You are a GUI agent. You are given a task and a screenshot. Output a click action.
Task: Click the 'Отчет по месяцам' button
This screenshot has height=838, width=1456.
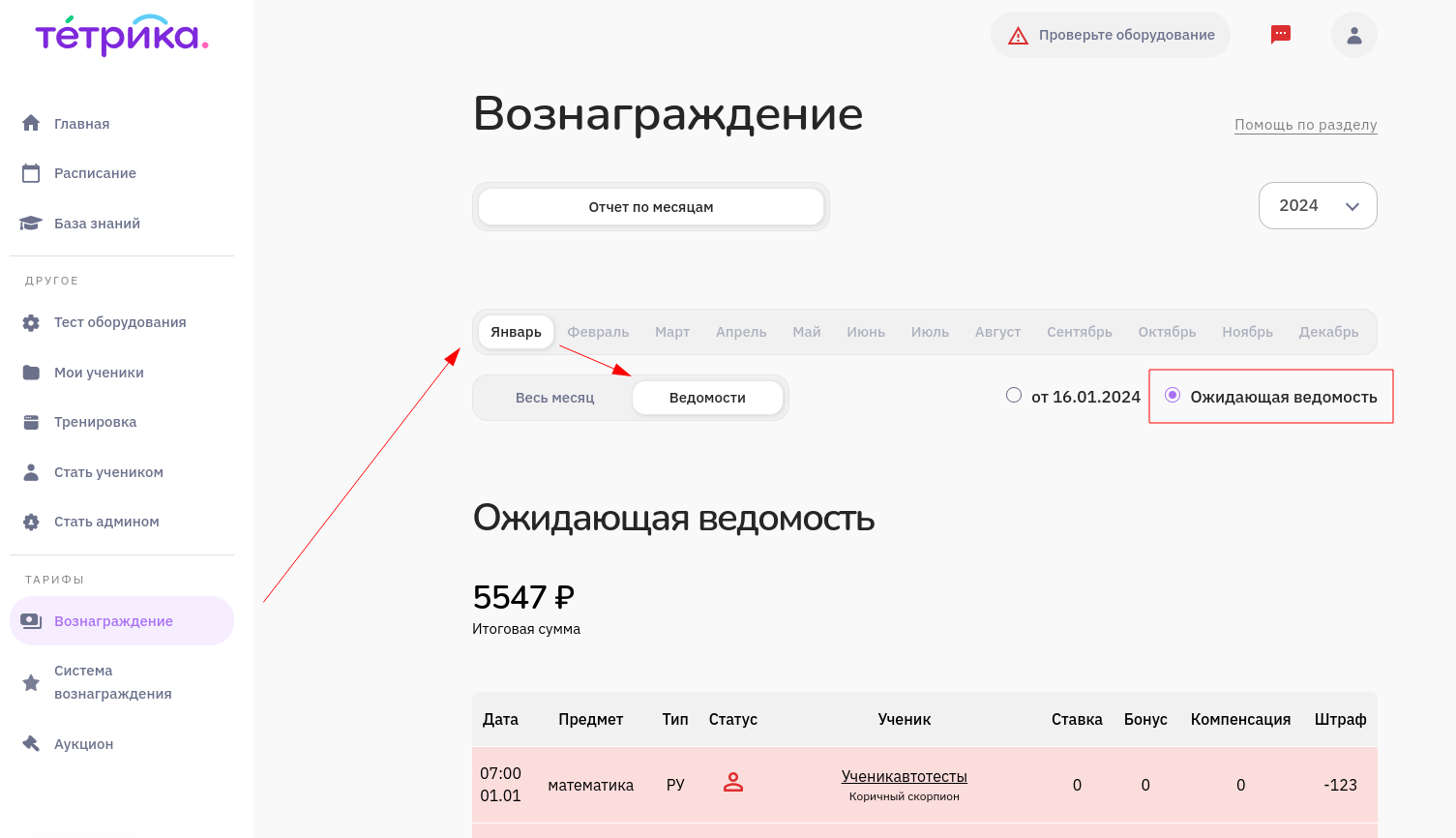pyautogui.click(x=651, y=206)
